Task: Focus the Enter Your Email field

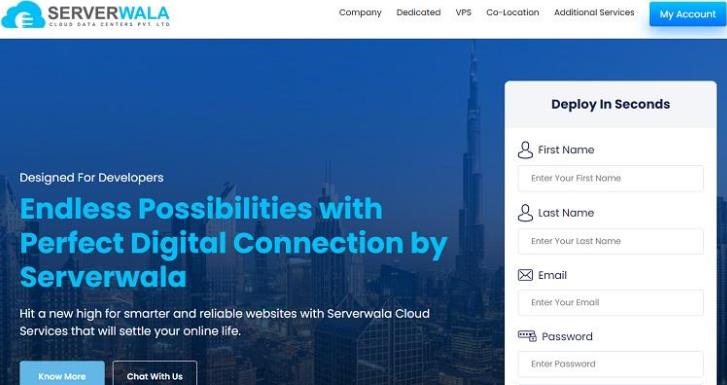Action: 611,302
